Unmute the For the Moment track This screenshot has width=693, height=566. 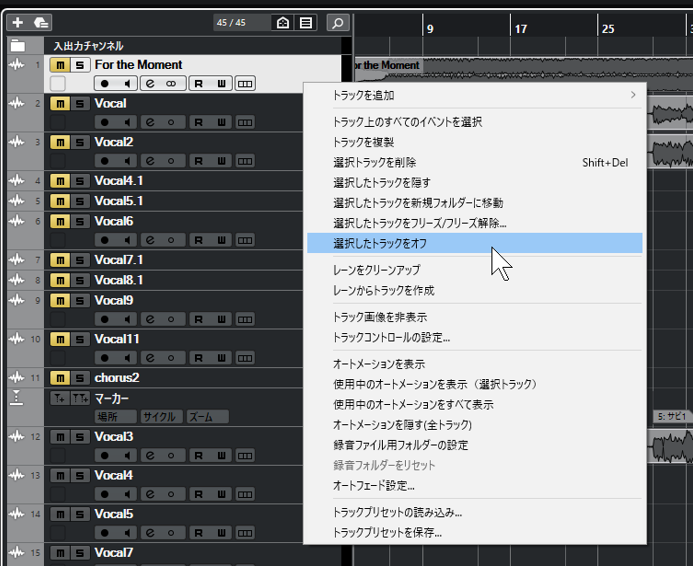[60, 65]
